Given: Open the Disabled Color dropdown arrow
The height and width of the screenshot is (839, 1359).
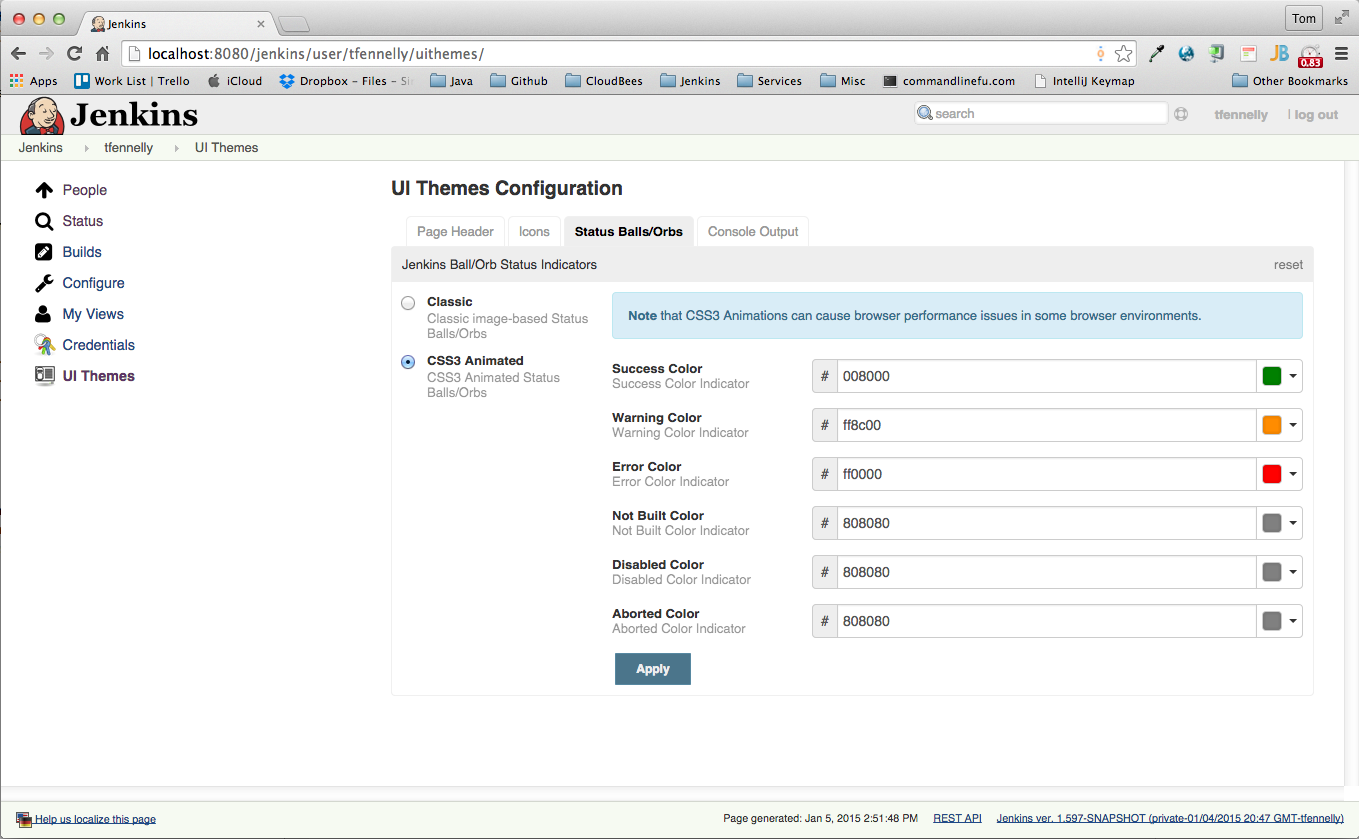Looking at the screenshot, I should [x=1293, y=572].
